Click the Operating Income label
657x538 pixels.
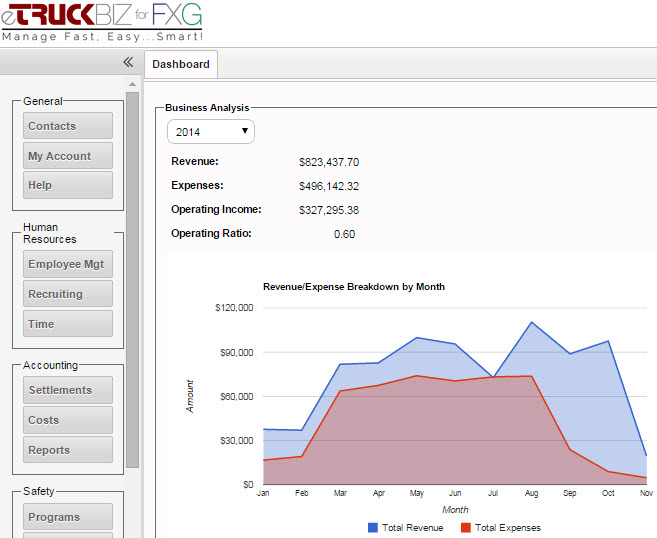[x=216, y=209]
